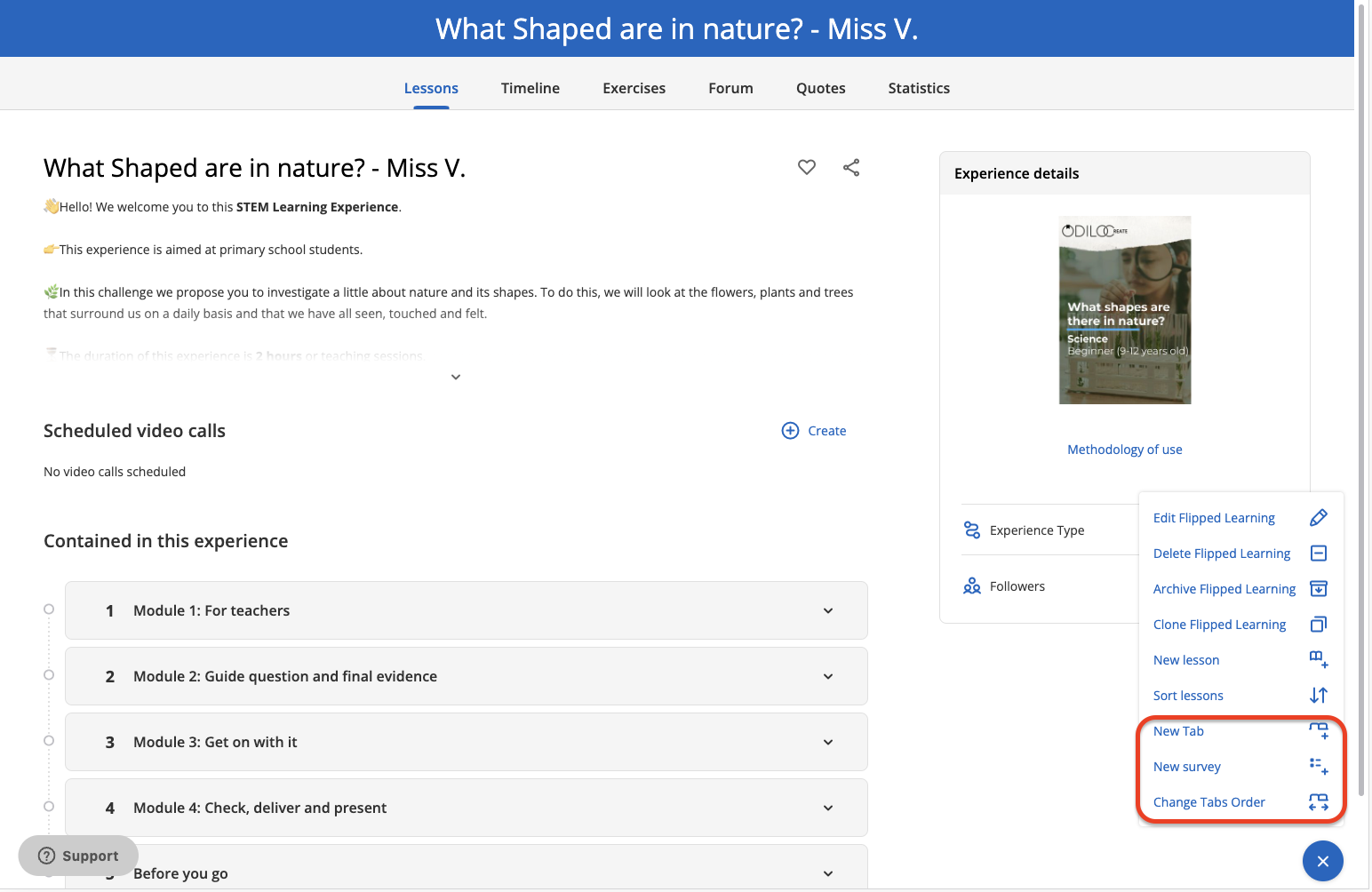Click the book-plus icon for New lesson
Image resolution: width=1372 pixels, height=892 pixels.
1319,660
